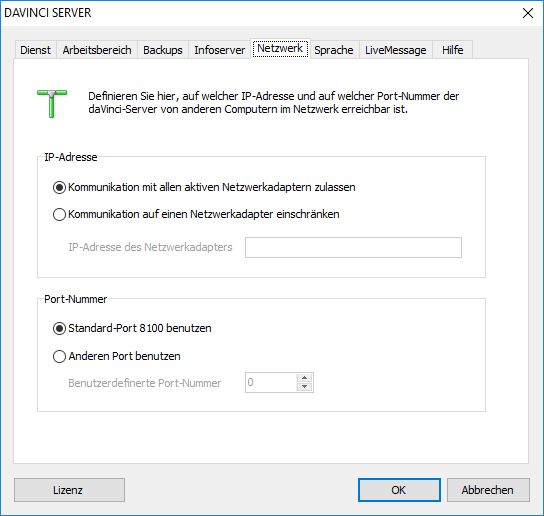Confirm with the OK button
Image resolution: width=544 pixels, height=516 pixels.
(399, 490)
